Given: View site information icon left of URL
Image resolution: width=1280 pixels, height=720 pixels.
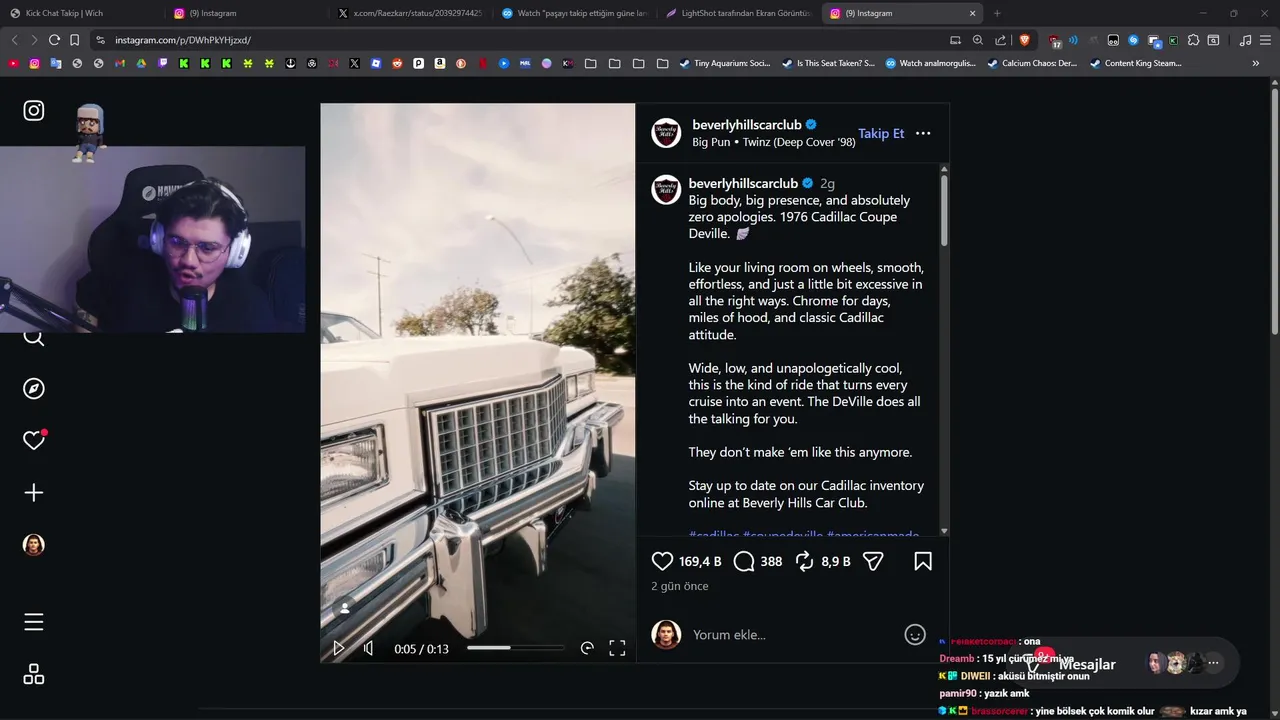Looking at the screenshot, I should (100, 40).
